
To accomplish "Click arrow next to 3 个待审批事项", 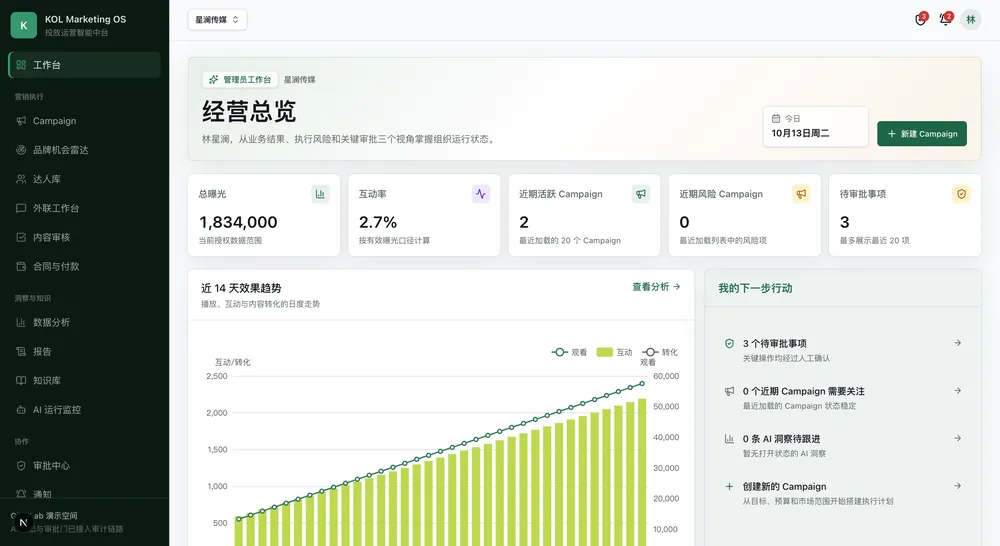I will tap(957, 343).
